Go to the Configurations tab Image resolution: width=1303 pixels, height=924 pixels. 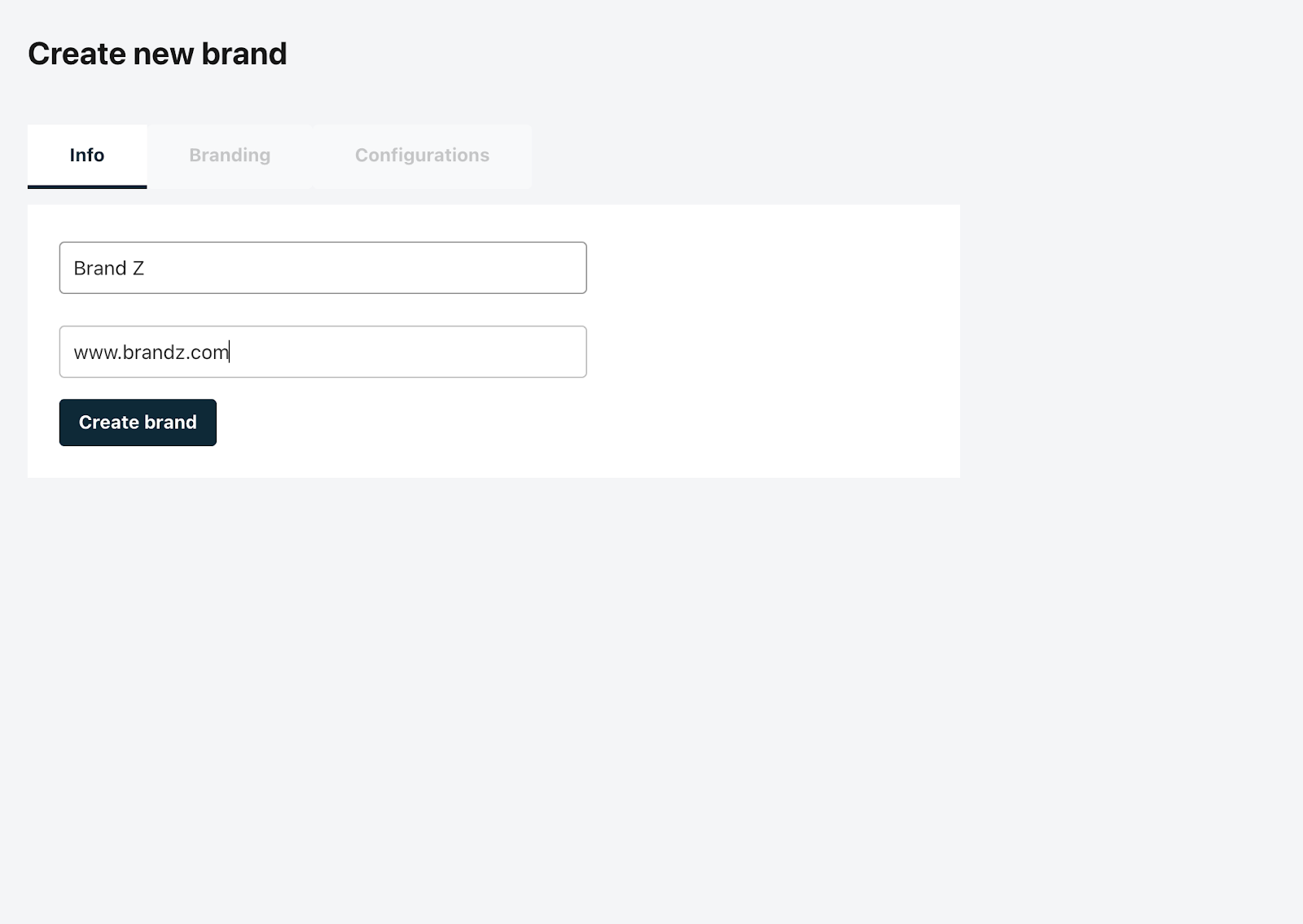(422, 155)
